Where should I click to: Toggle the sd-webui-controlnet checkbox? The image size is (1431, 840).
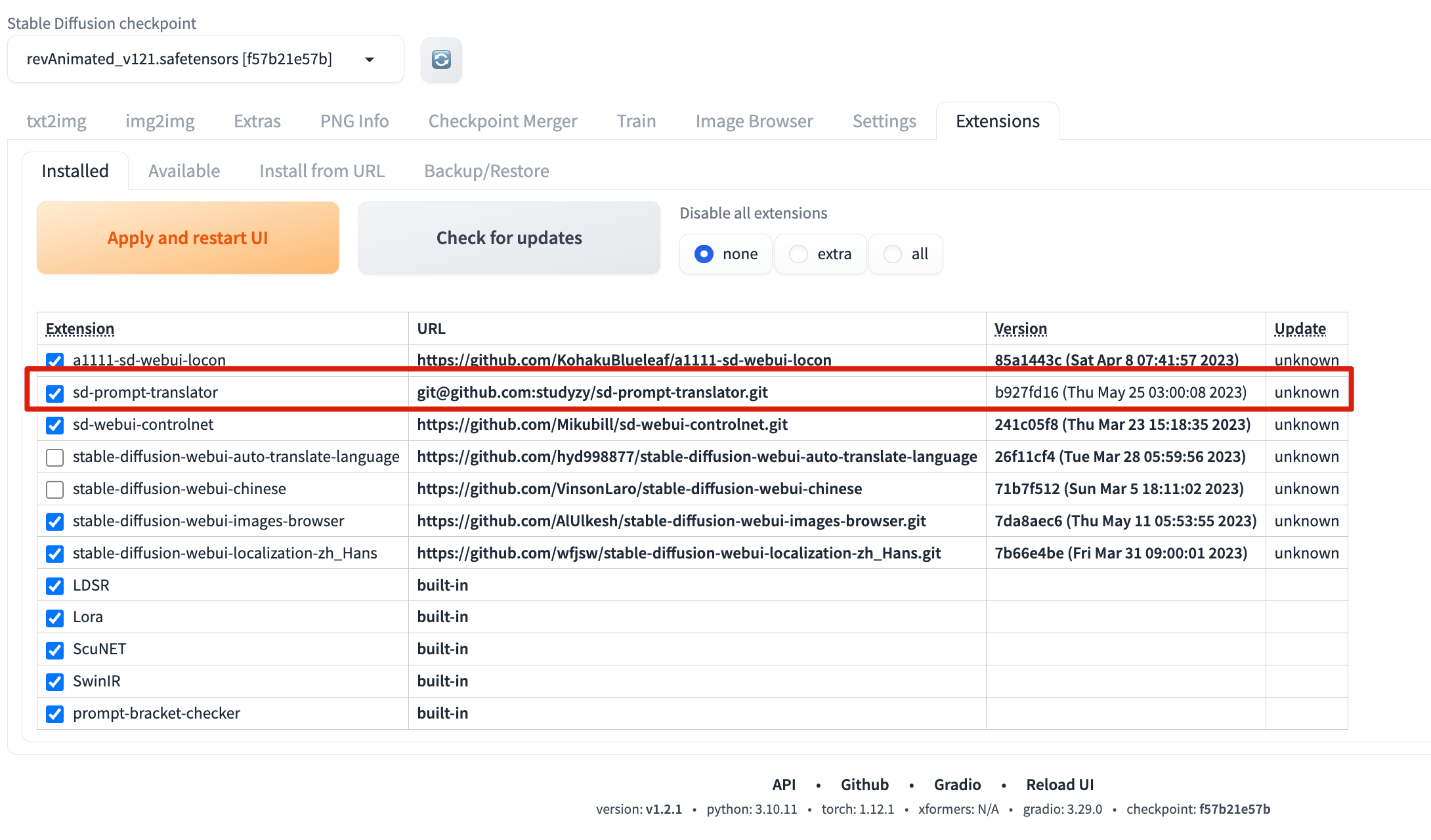[55, 425]
